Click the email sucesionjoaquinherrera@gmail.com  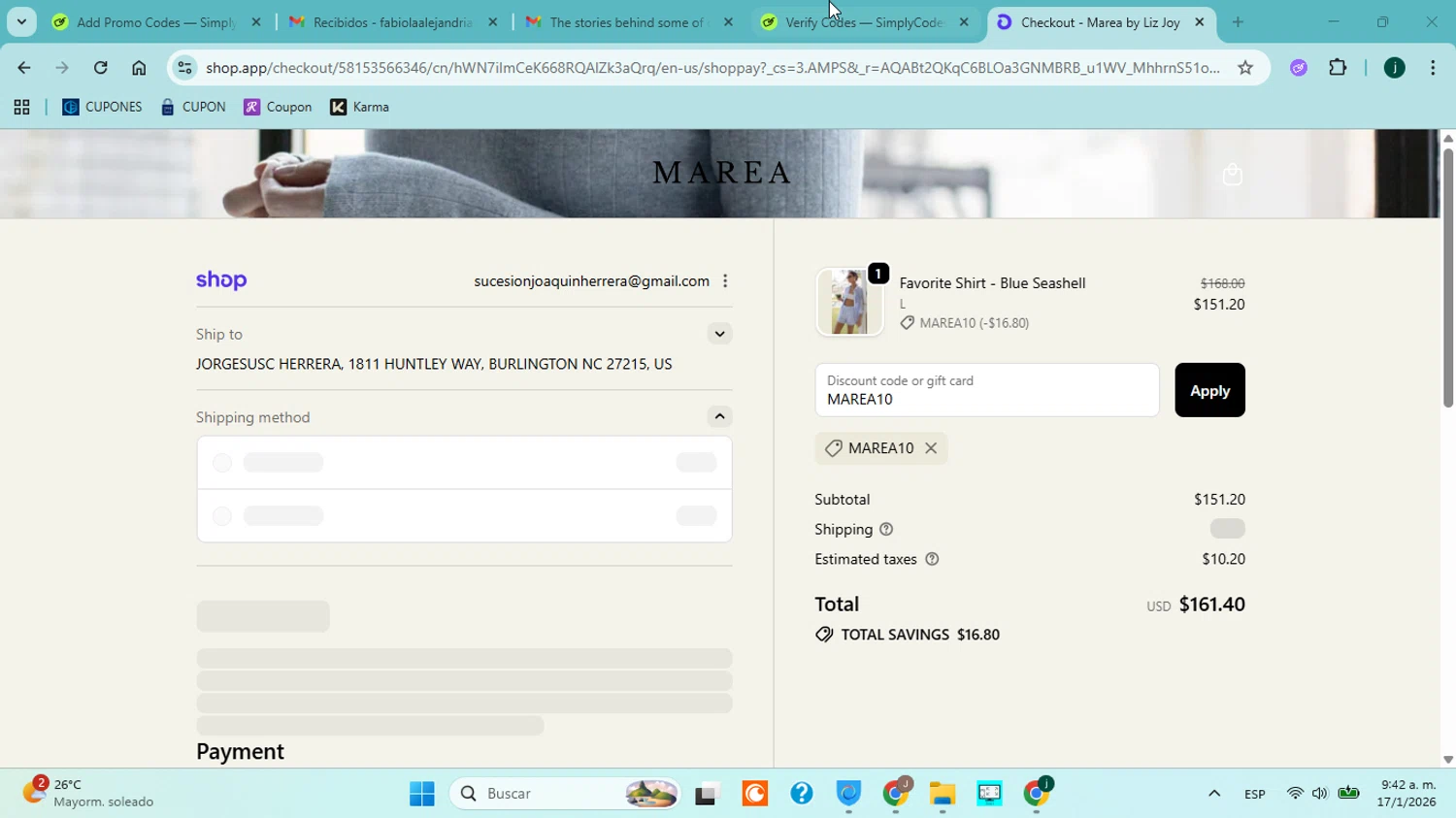591,281
